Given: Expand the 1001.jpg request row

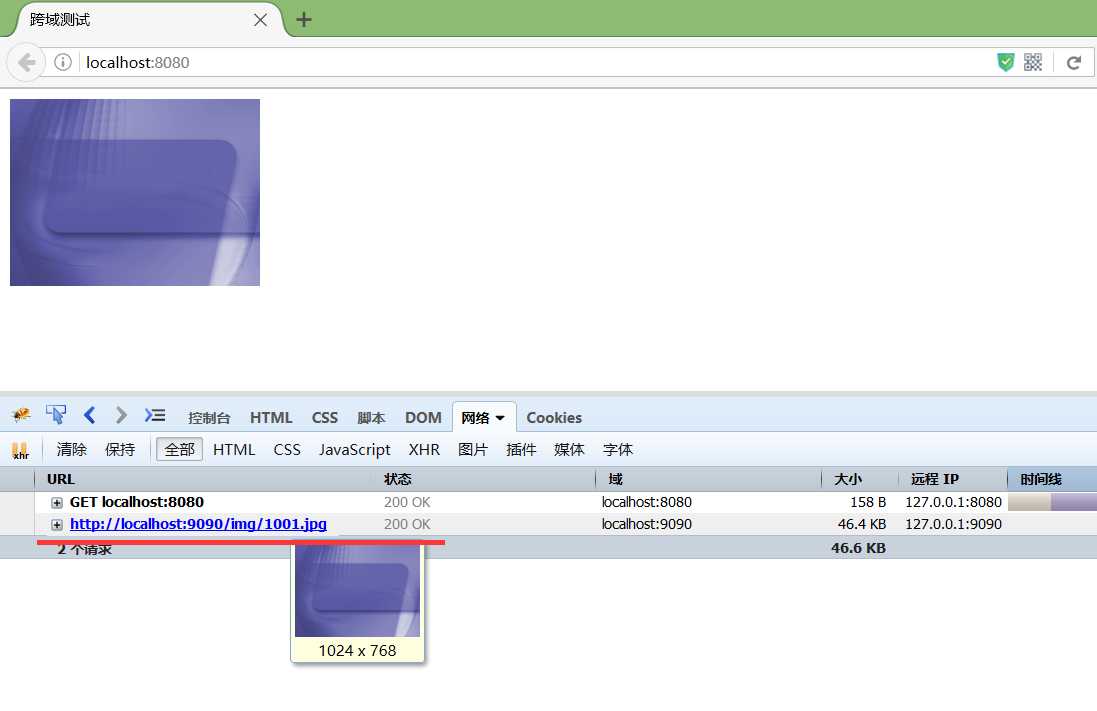Looking at the screenshot, I should click(57, 525).
